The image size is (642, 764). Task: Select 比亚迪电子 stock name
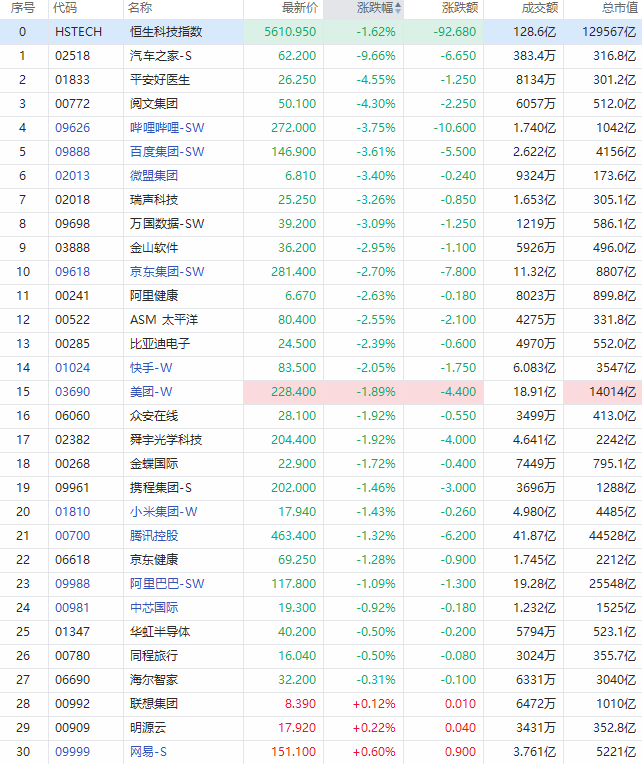(160, 344)
